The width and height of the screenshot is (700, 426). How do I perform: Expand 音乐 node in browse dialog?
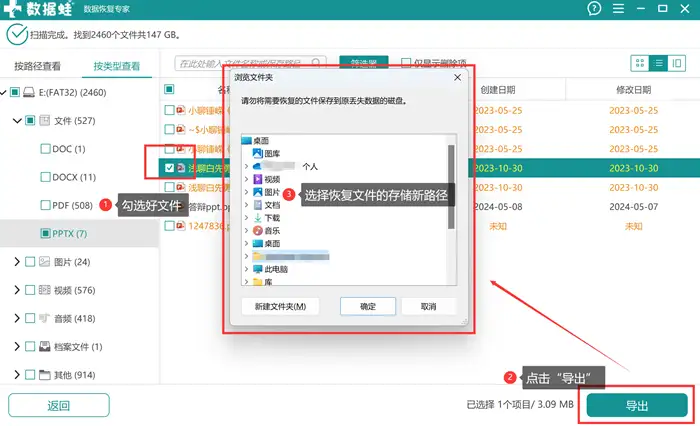tap(246, 230)
